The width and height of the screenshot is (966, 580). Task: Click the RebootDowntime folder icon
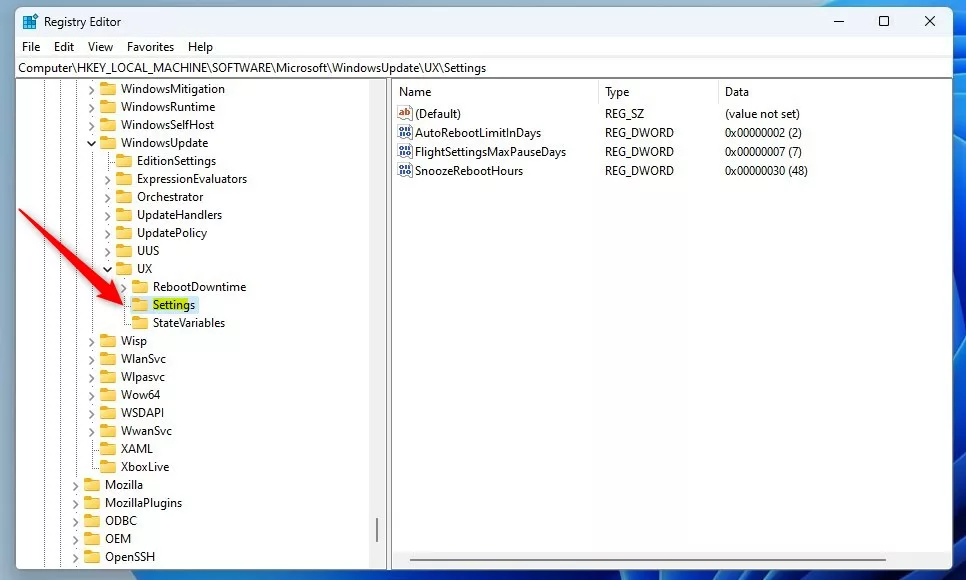click(140, 287)
